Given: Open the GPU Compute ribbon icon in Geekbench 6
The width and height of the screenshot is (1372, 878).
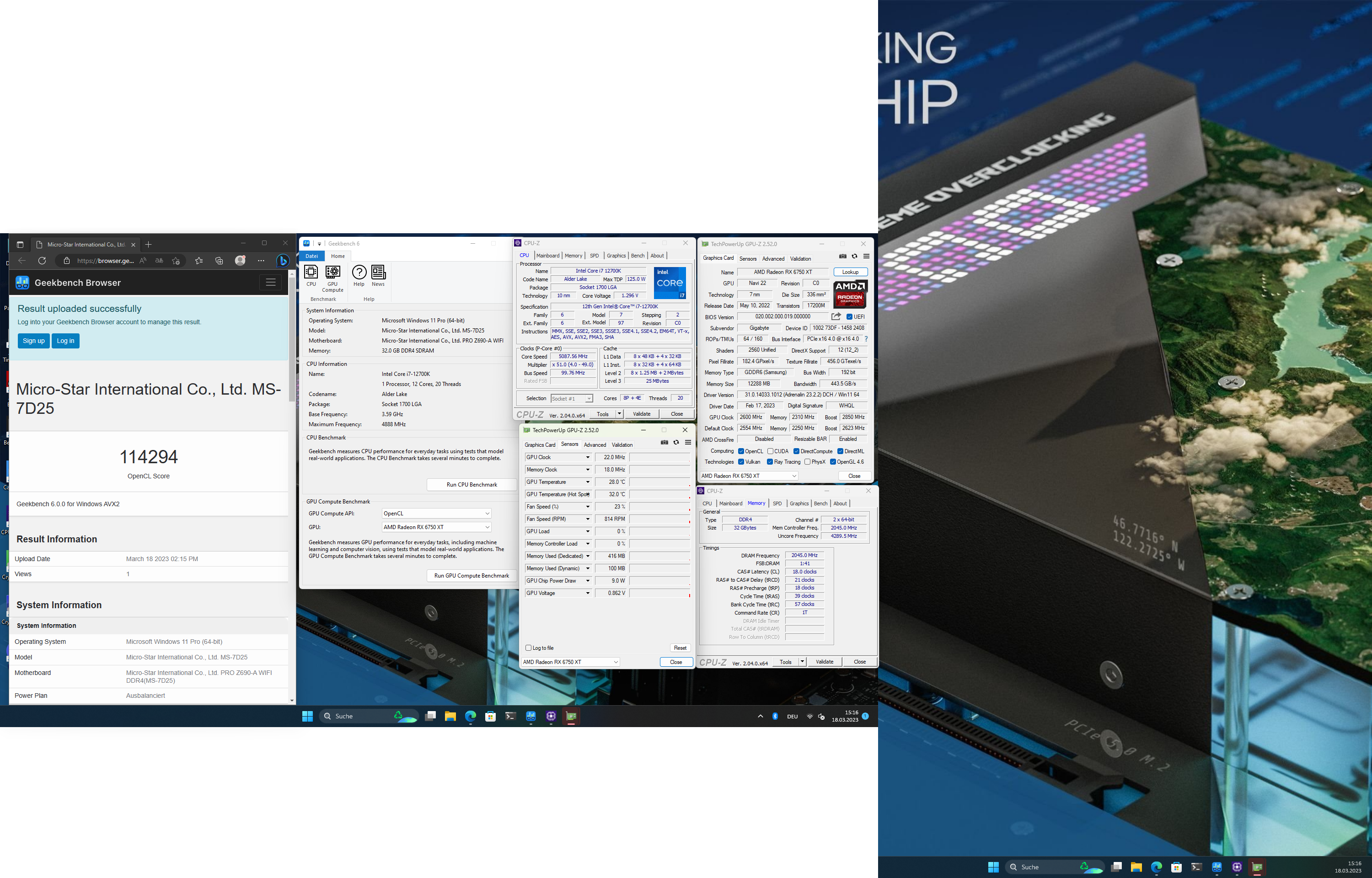Looking at the screenshot, I should (332, 279).
